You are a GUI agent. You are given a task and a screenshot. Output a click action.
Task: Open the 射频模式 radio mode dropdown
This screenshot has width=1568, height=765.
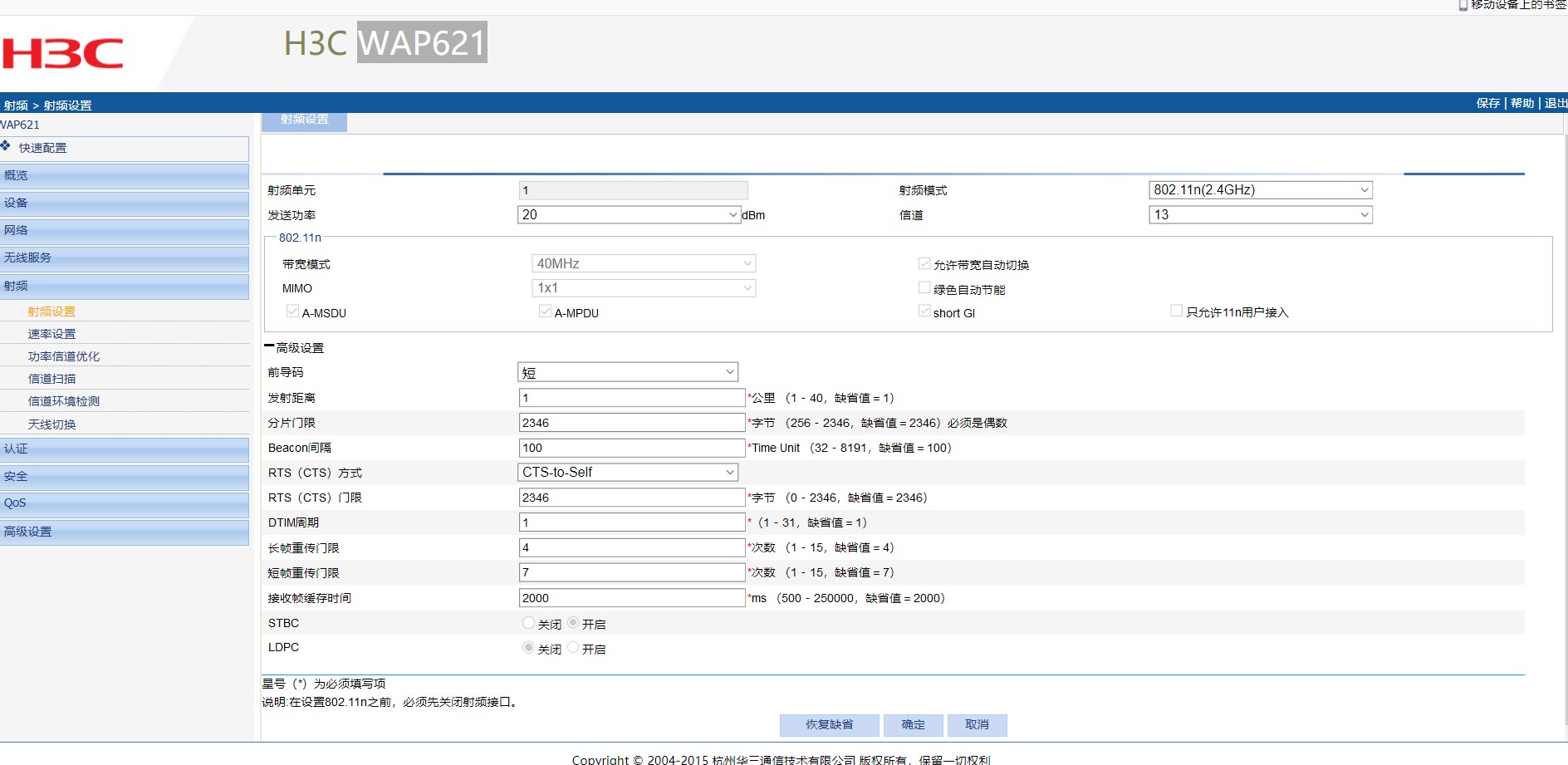pyautogui.click(x=1260, y=189)
